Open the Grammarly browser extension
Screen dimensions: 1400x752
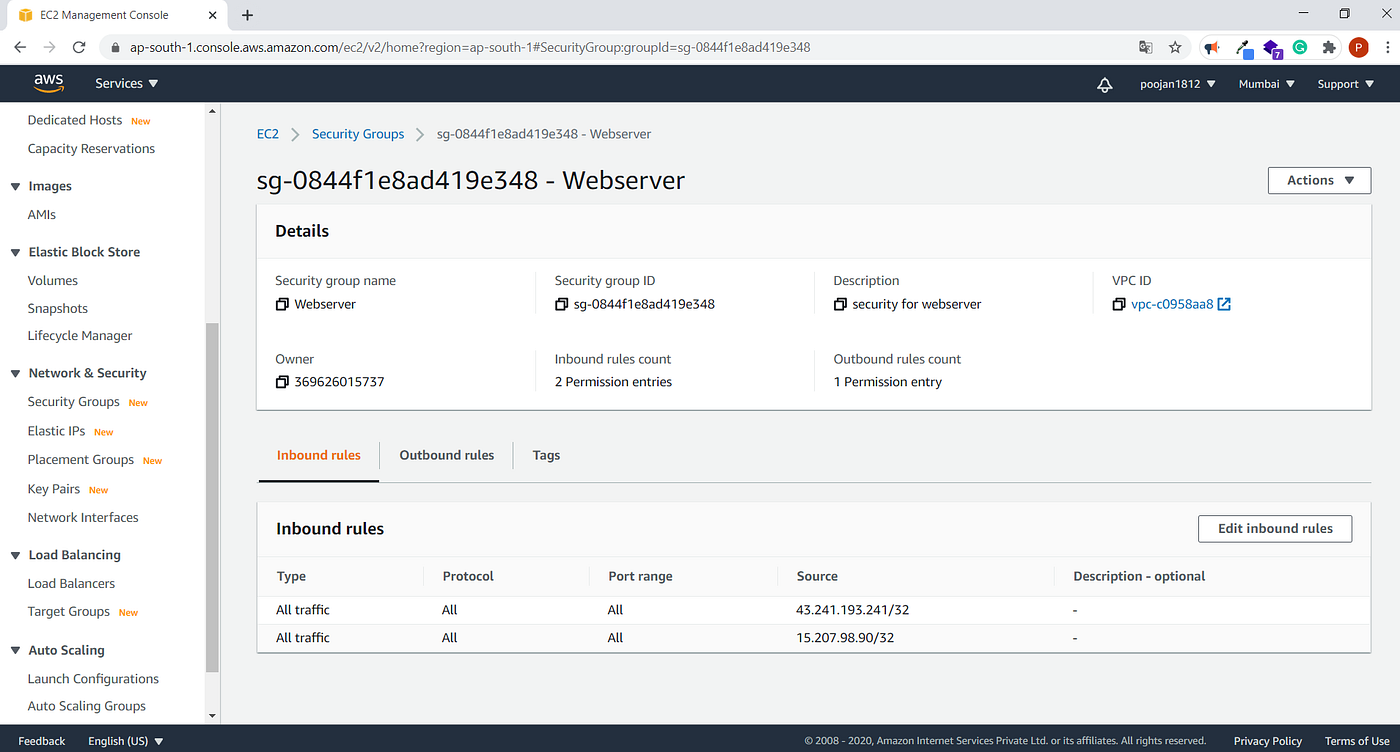pyautogui.click(x=1299, y=47)
